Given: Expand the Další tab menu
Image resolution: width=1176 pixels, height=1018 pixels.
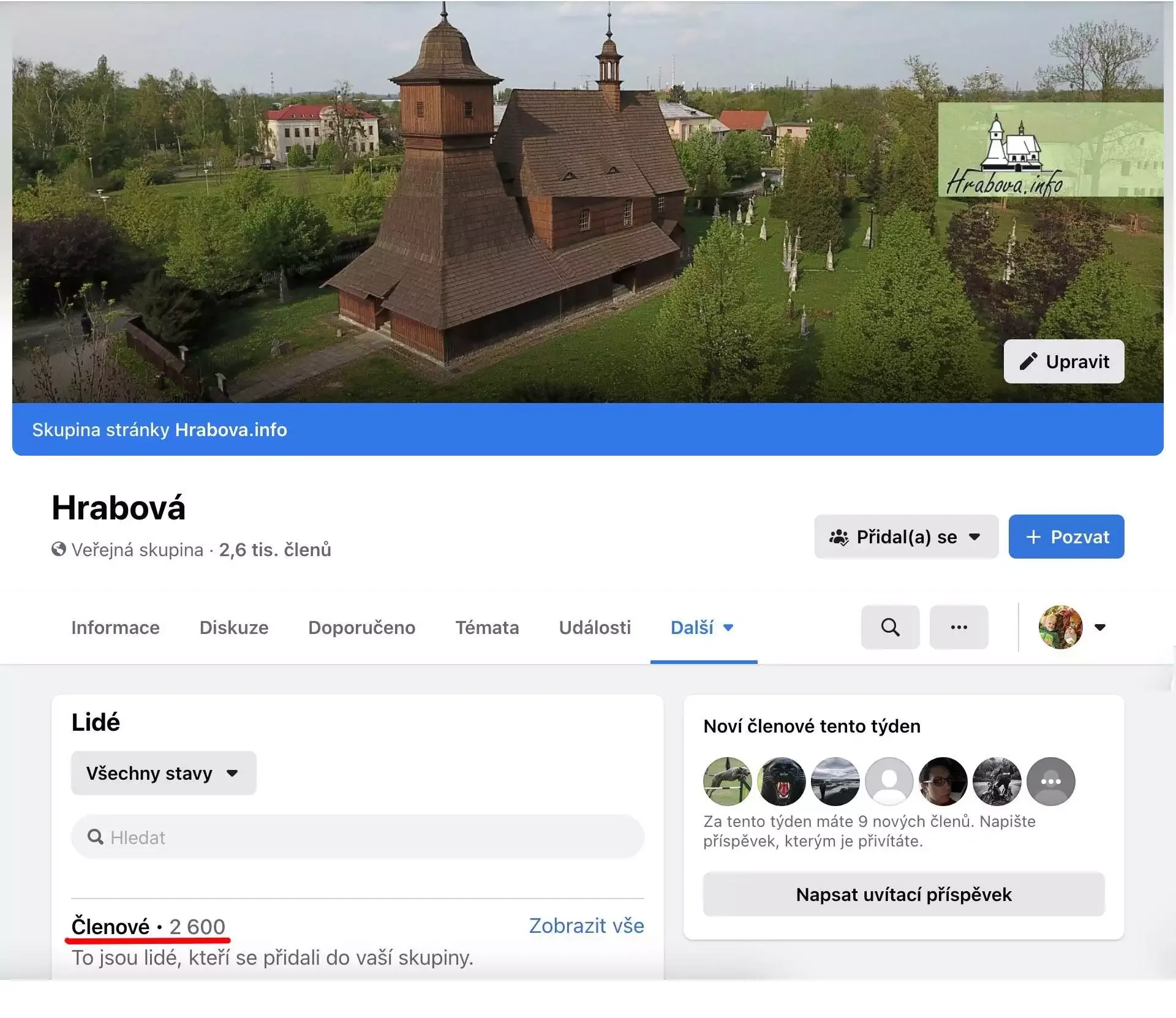Looking at the screenshot, I should pos(703,628).
